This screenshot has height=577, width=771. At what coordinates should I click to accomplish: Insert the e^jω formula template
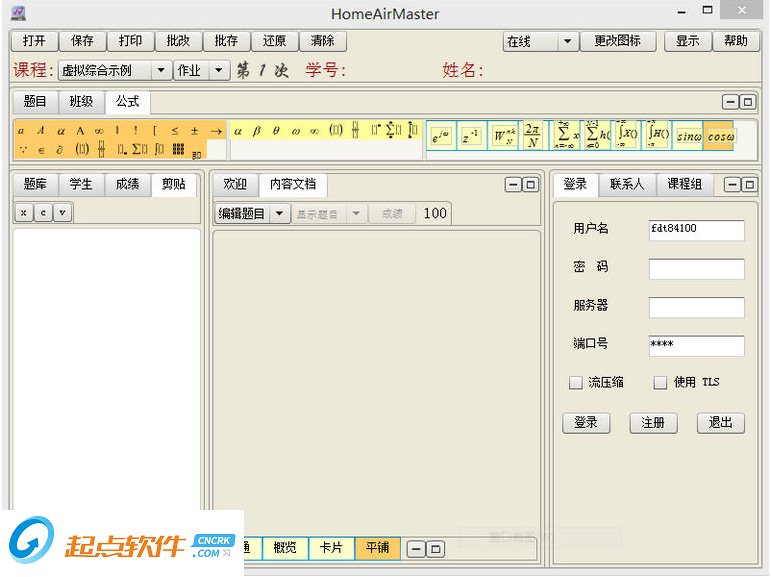440,136
